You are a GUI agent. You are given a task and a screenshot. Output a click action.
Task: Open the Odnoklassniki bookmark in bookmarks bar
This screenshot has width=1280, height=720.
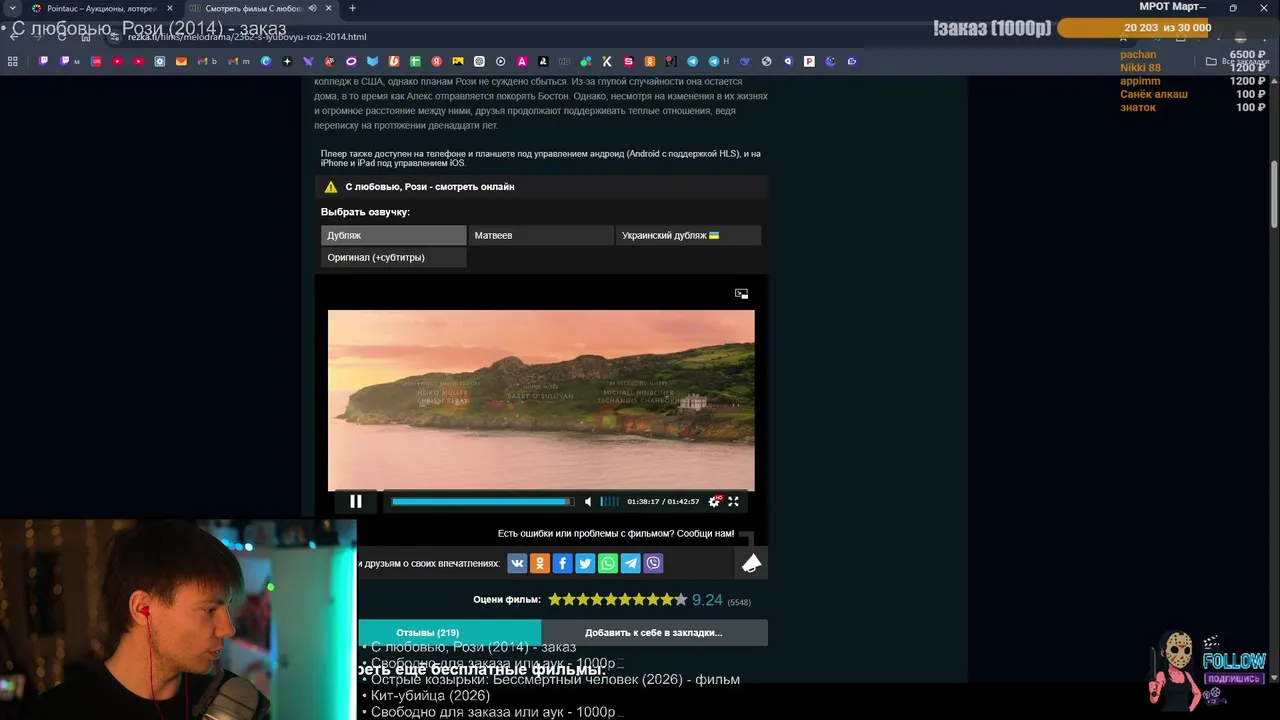[649, 61]
